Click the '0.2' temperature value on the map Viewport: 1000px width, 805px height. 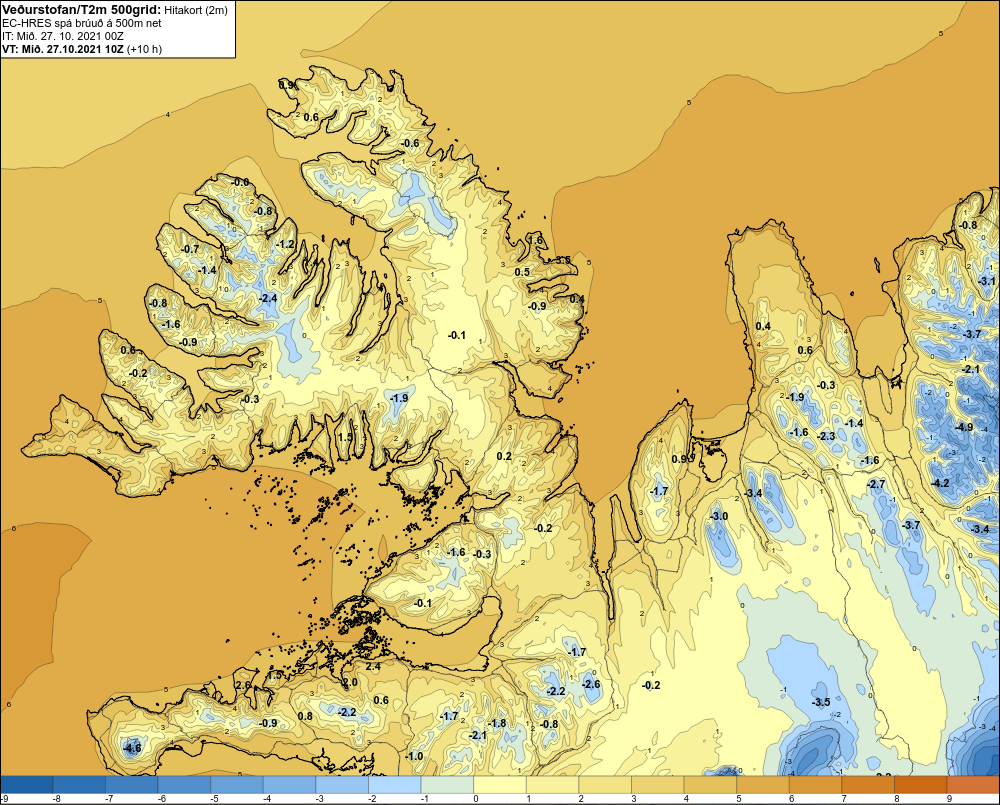coord(504,455)
